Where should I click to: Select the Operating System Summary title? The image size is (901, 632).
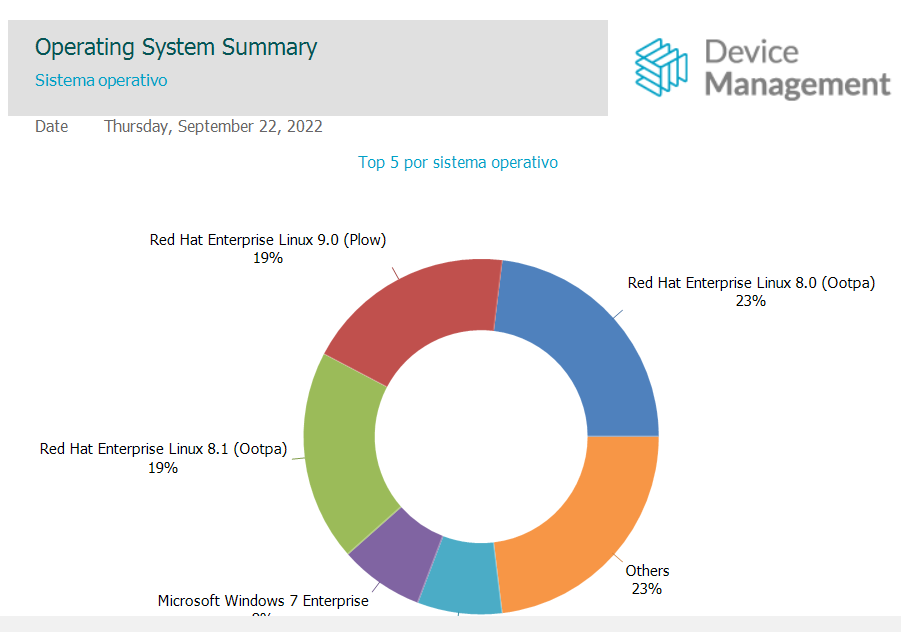pos(176,47)
